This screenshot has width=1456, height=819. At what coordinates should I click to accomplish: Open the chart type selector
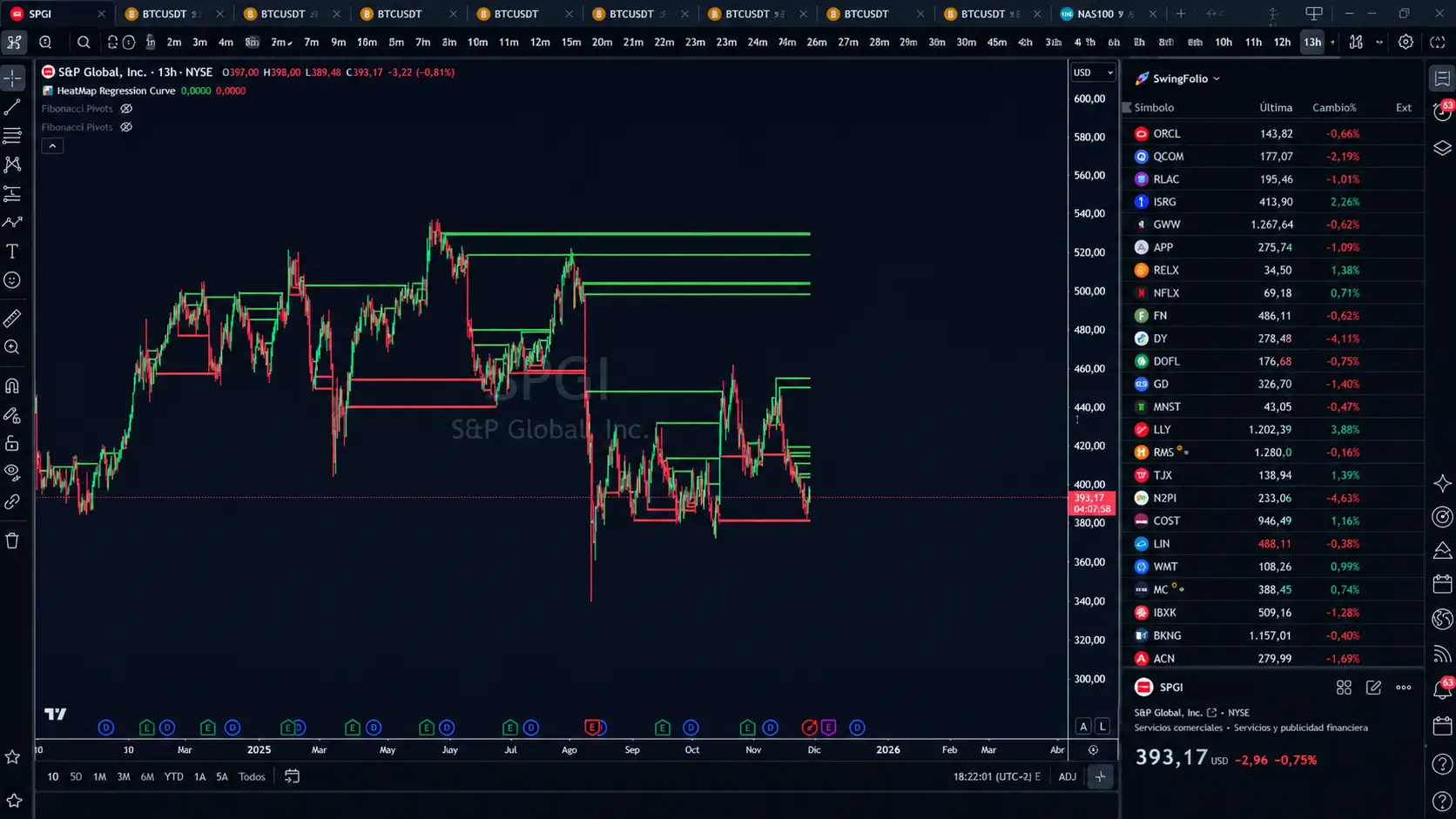click(1356, 42)
